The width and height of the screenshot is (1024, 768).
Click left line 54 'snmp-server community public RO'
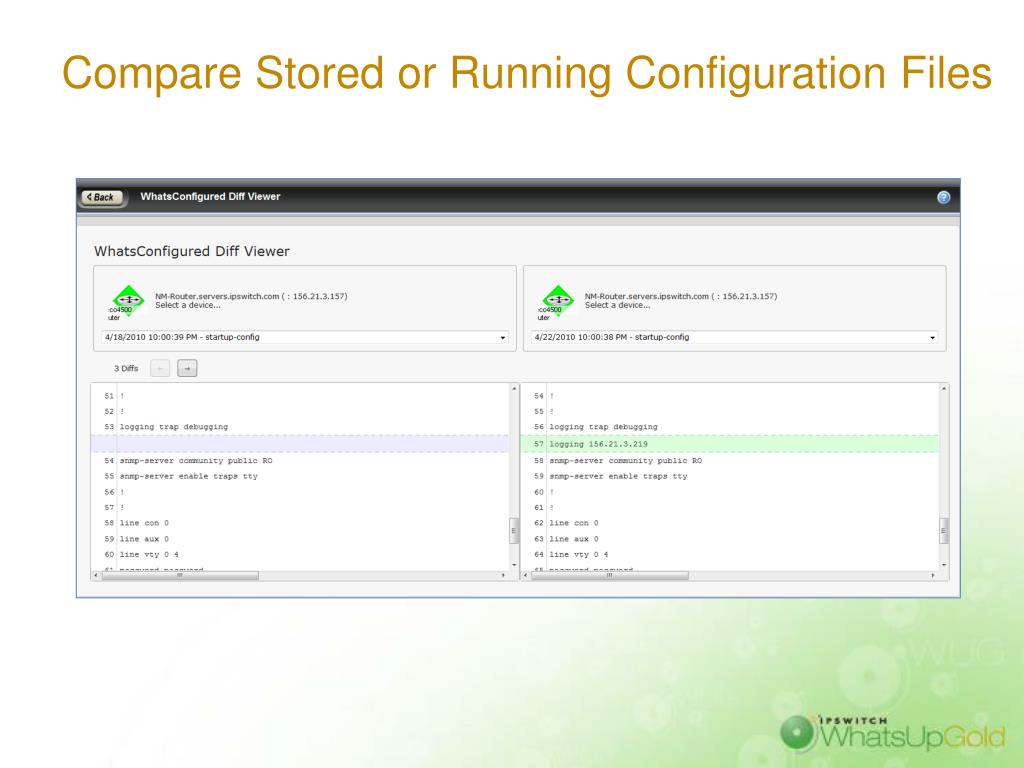196,461
